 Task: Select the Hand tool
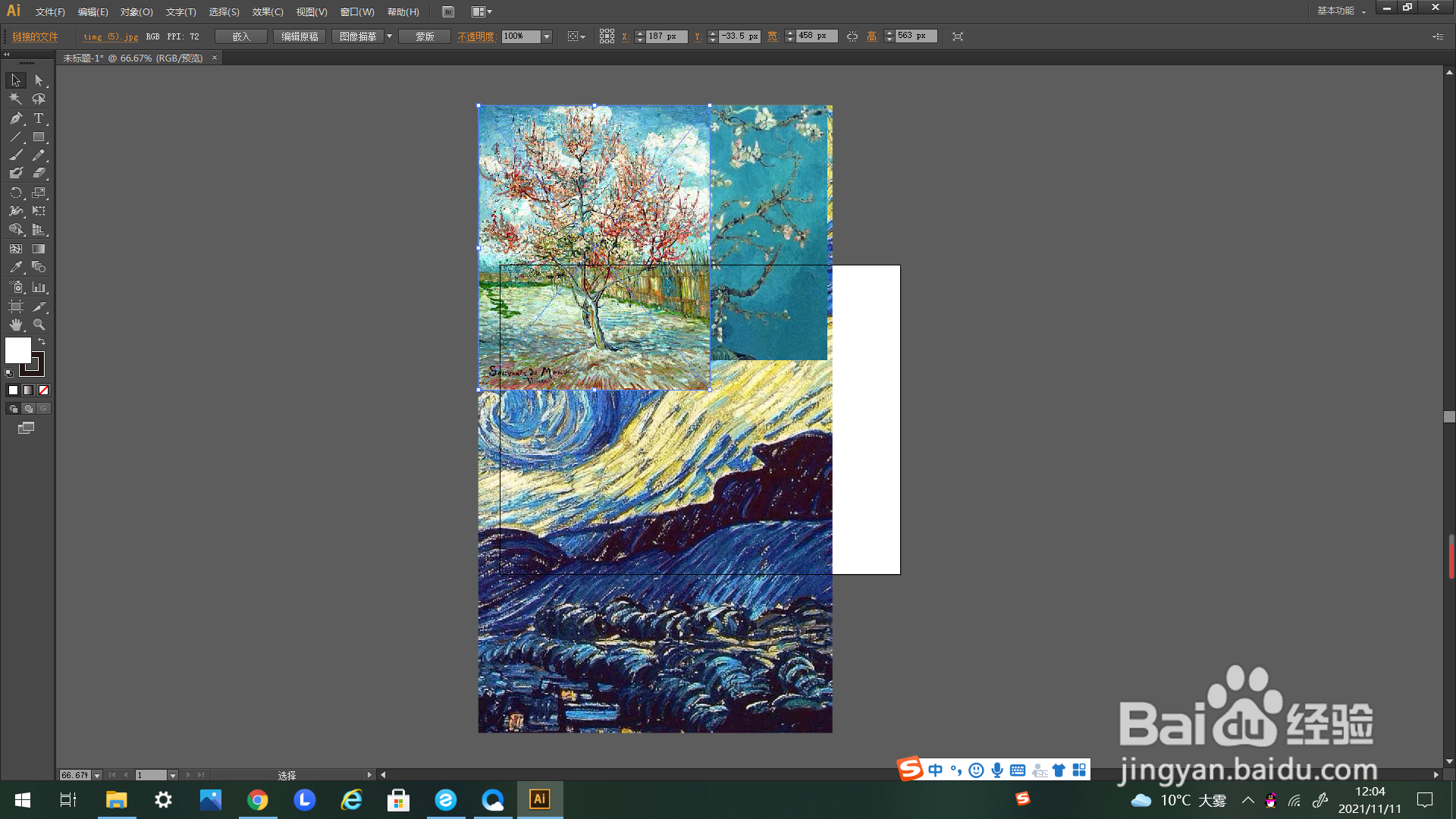pos(16,325)
